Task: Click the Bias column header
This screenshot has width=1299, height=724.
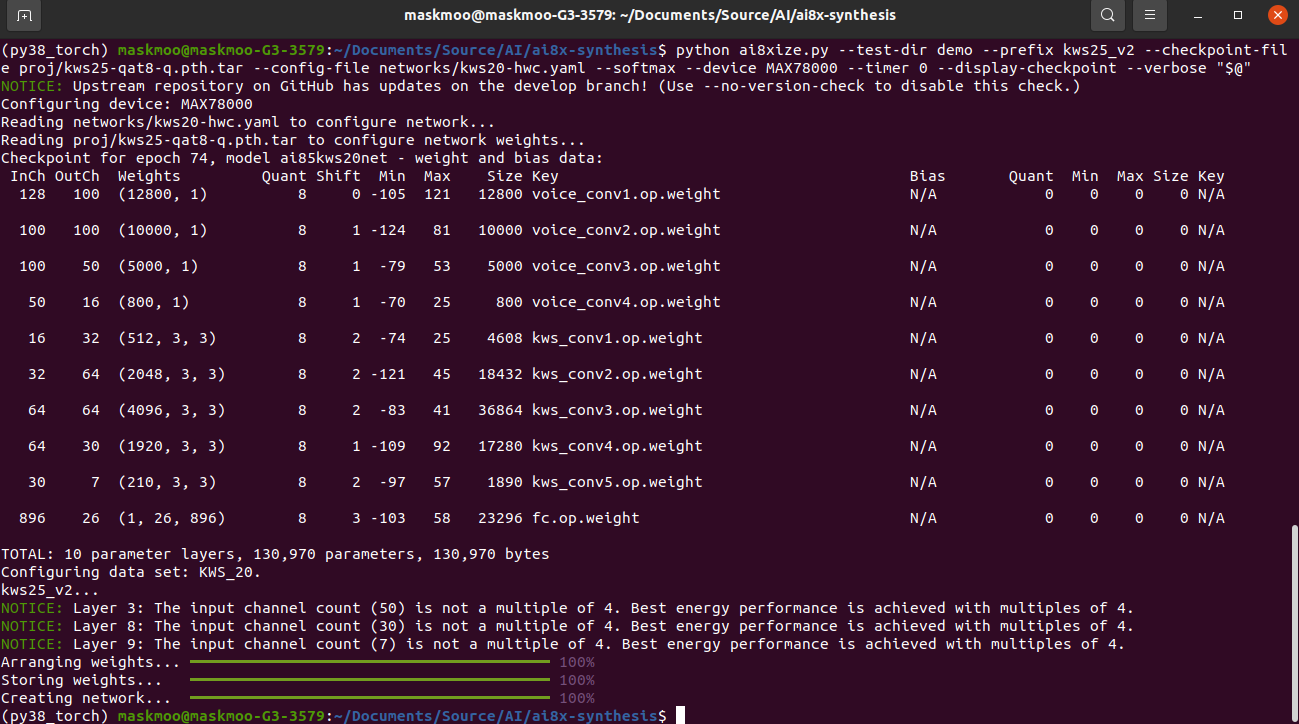Action: pos(927,176)
